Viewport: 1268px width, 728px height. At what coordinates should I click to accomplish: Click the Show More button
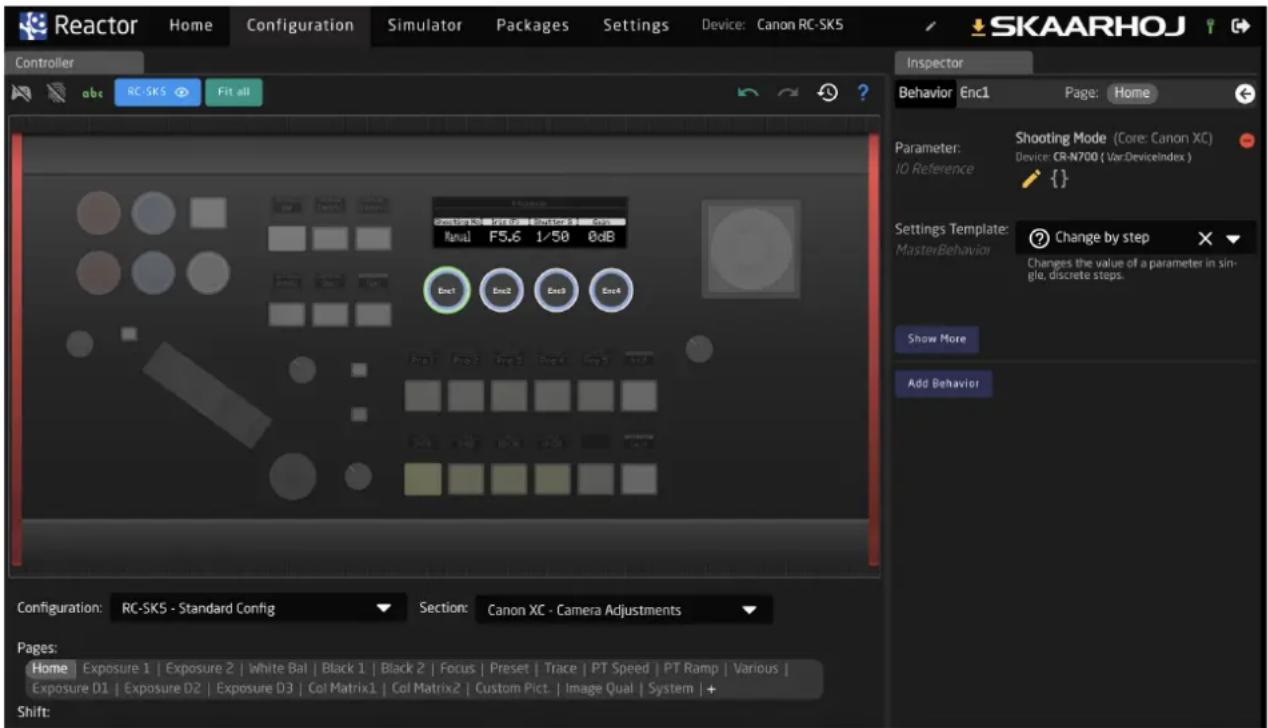coord(936,339)
